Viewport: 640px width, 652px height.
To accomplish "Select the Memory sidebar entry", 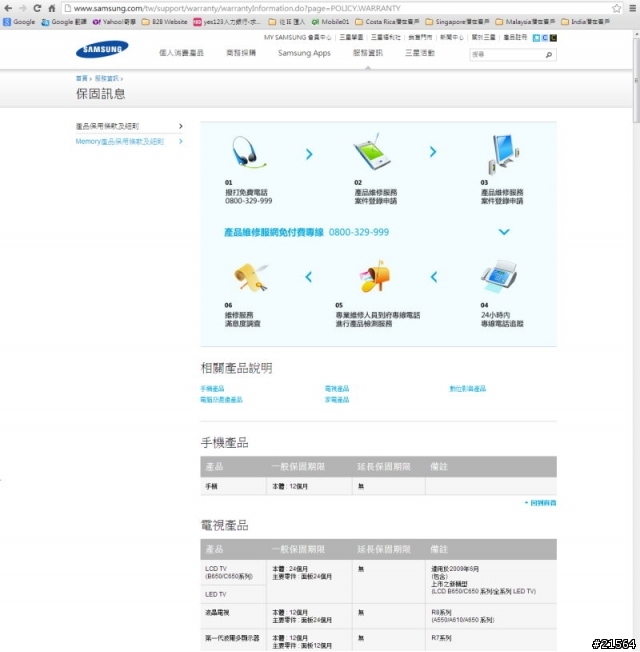I will 120,141.
